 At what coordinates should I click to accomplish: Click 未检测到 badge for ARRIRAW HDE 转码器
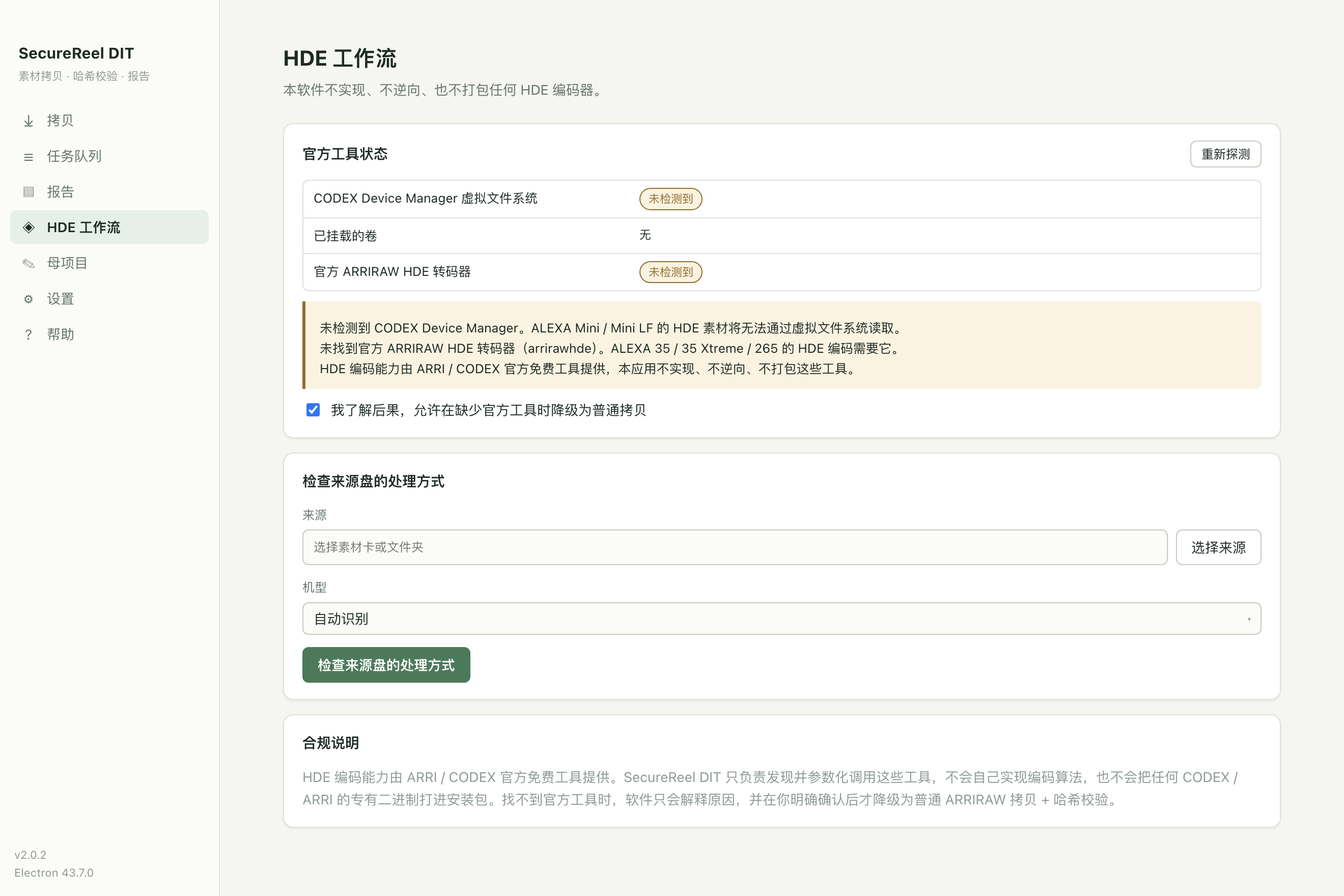click(670, 272)
